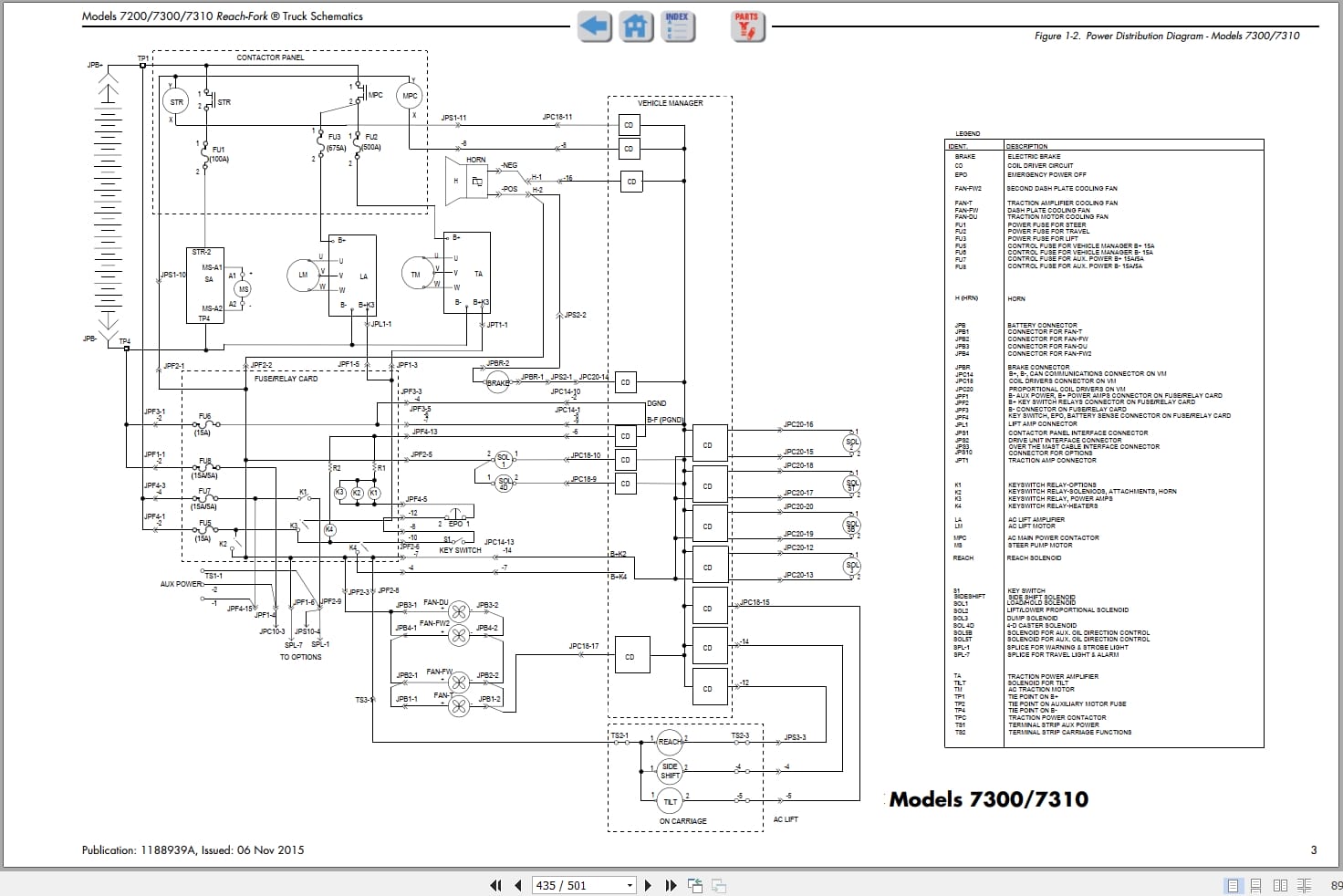This screenshot has width=1343, height=896.
Task: Open the INDEX page button
Action: click(677, 26)
